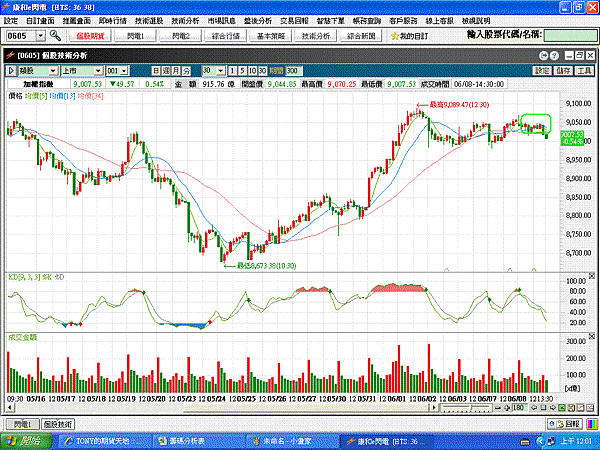Click the green chart icon in bottom bar
This screenshot has height=450, width=600.
coord(562,408)
